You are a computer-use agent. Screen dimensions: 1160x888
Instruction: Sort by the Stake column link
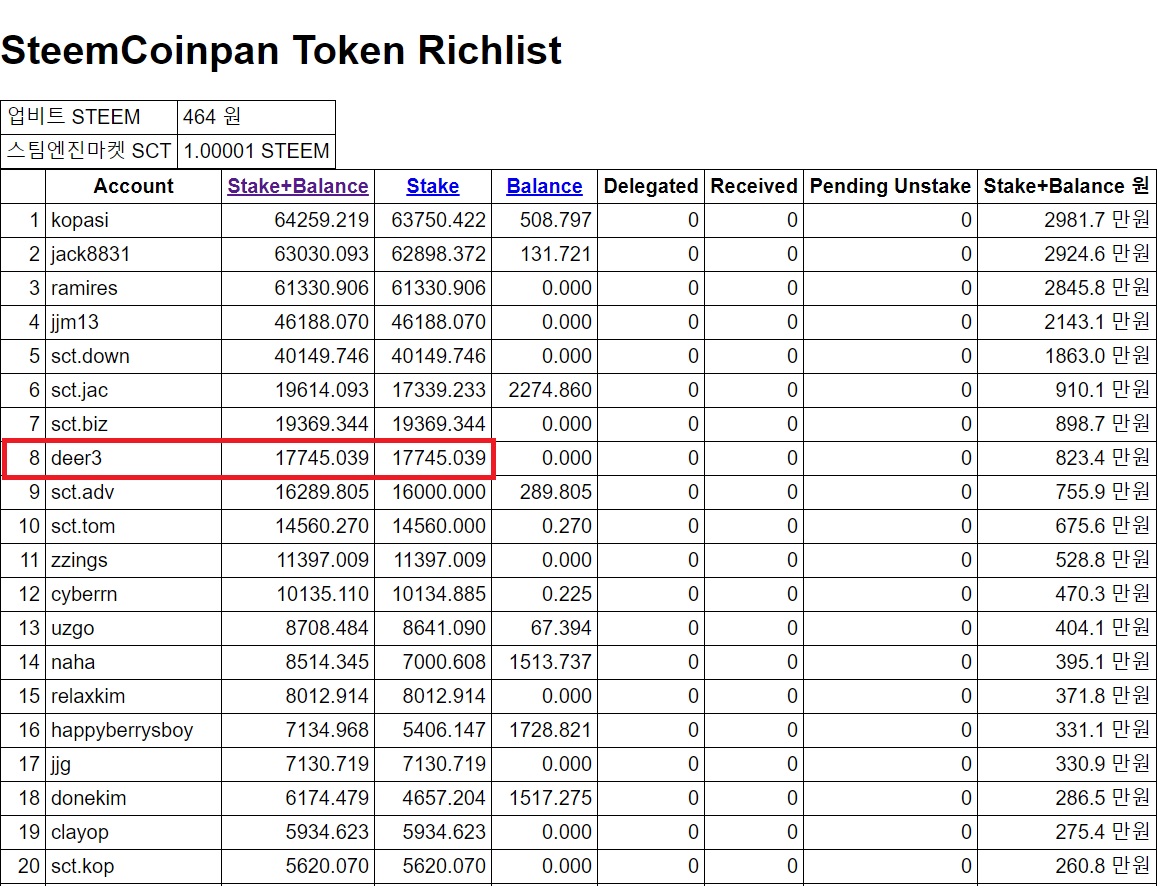433,186
